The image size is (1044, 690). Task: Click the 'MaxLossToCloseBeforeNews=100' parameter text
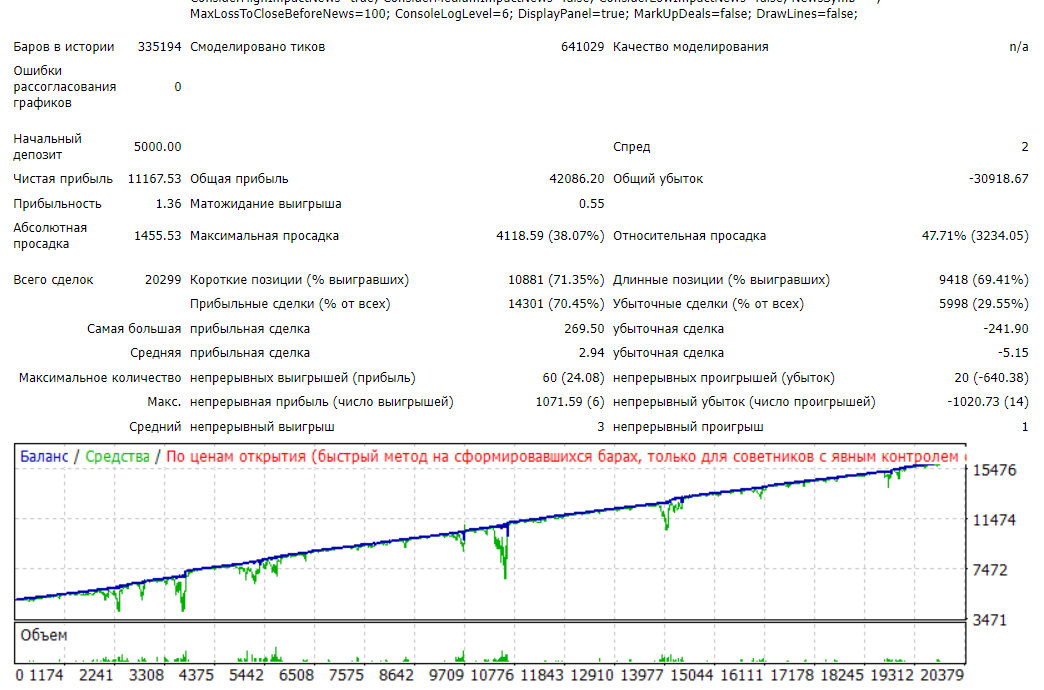290,14
